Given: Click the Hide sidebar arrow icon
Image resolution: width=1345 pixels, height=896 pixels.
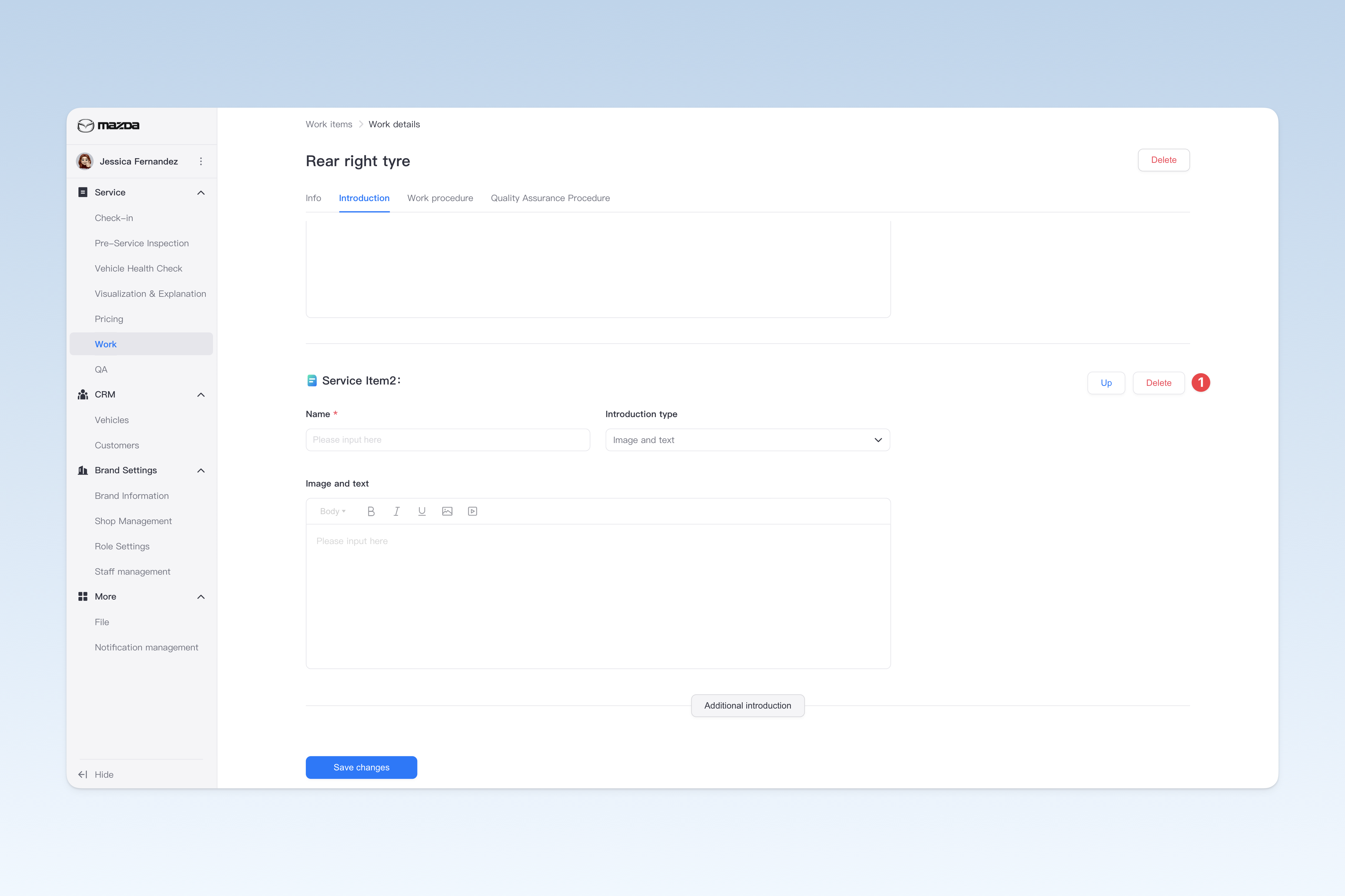Looking at the screenshot, I should pyautogui.click(x=83, y=775).
